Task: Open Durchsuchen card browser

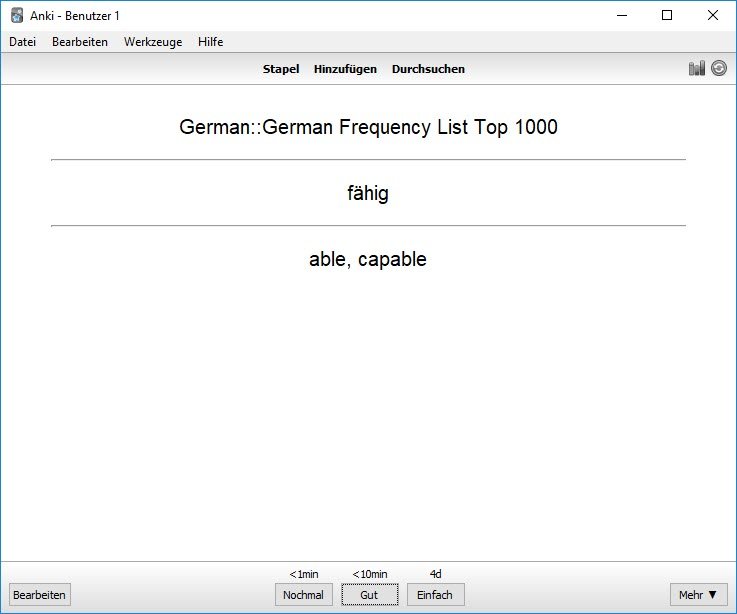Action: pyautogui.click(x=428, y=69)
